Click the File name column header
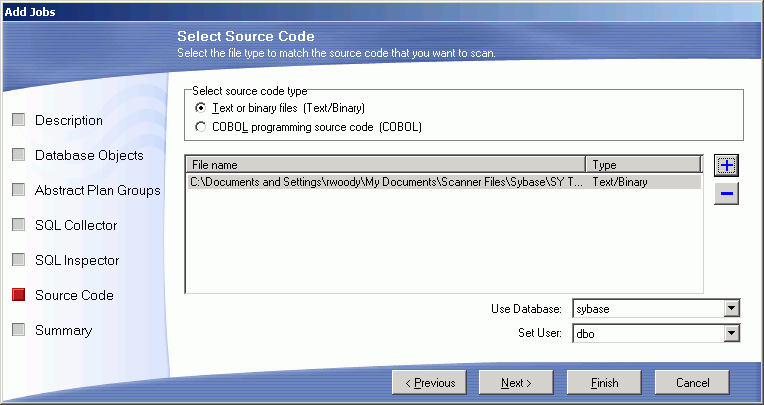 click(x=385, y=165)
